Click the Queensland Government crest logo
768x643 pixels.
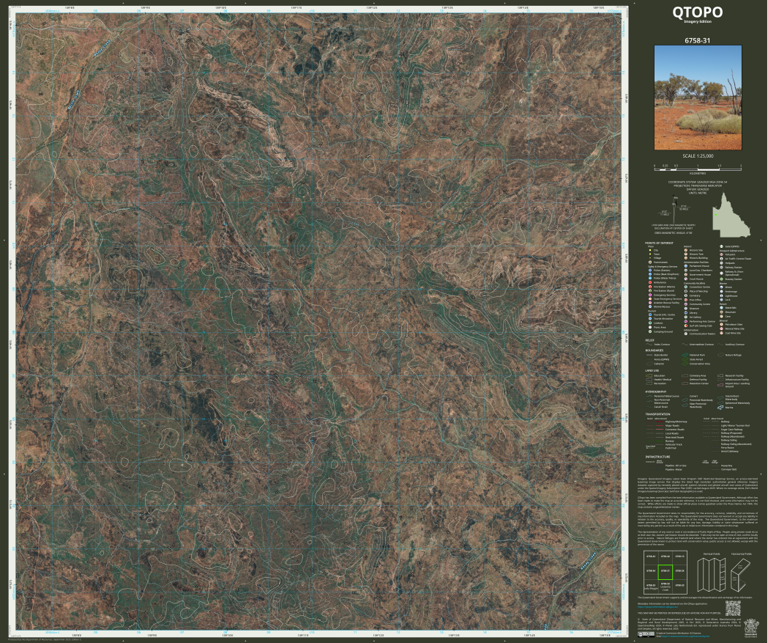[x=749, y=628]
